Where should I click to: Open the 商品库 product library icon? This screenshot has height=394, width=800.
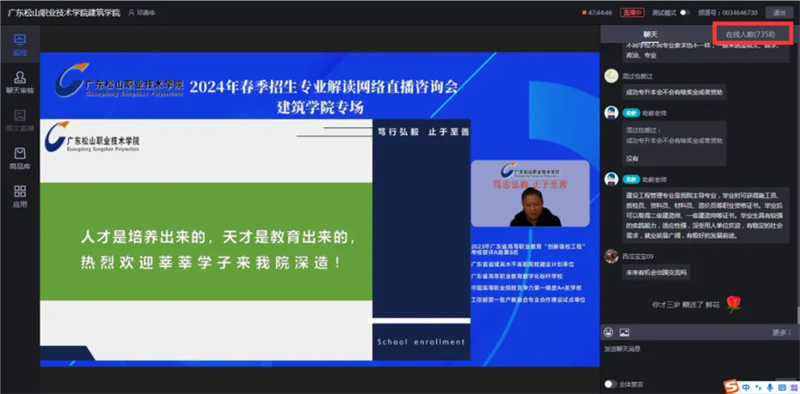[x=20, y=159]
